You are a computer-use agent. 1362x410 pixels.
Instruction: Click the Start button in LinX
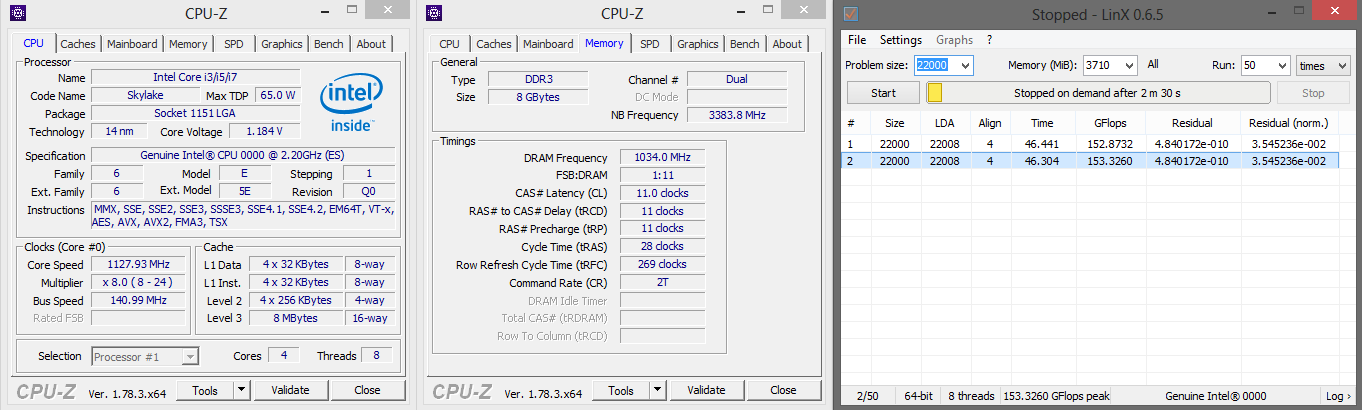coord(883,93)
